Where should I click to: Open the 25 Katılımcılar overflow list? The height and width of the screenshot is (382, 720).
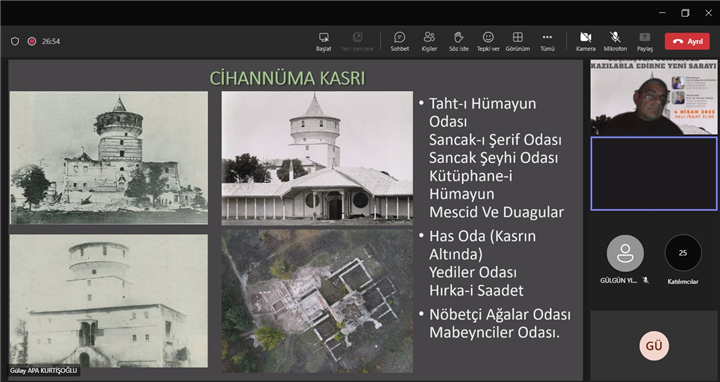click(683, 253)
